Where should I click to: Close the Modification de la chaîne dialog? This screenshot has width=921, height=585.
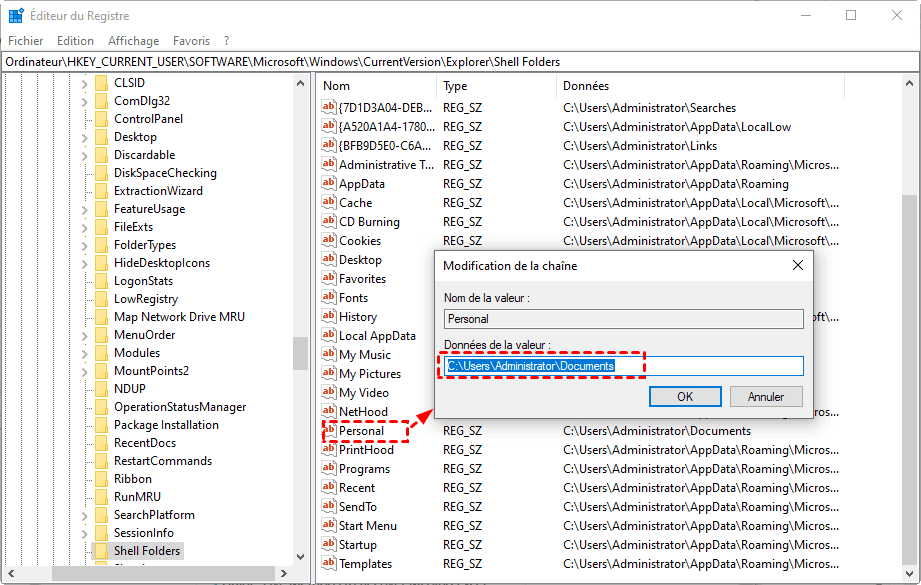tap(798, 265)
